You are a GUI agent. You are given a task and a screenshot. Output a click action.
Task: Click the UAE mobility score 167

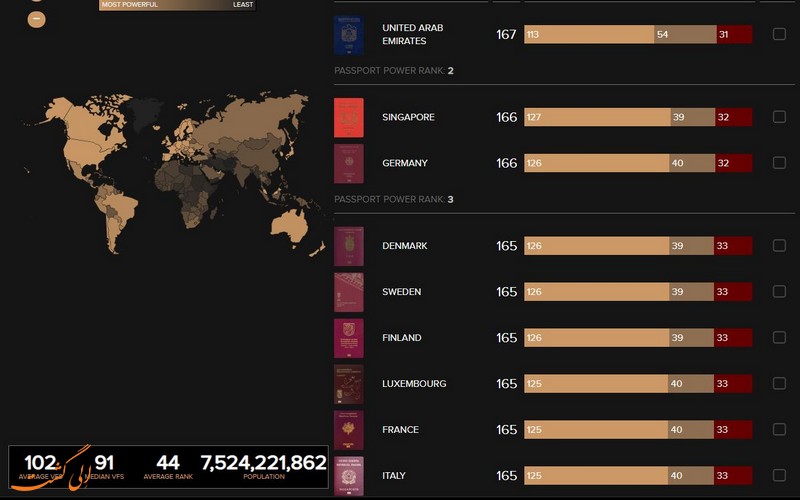(506, 34)
